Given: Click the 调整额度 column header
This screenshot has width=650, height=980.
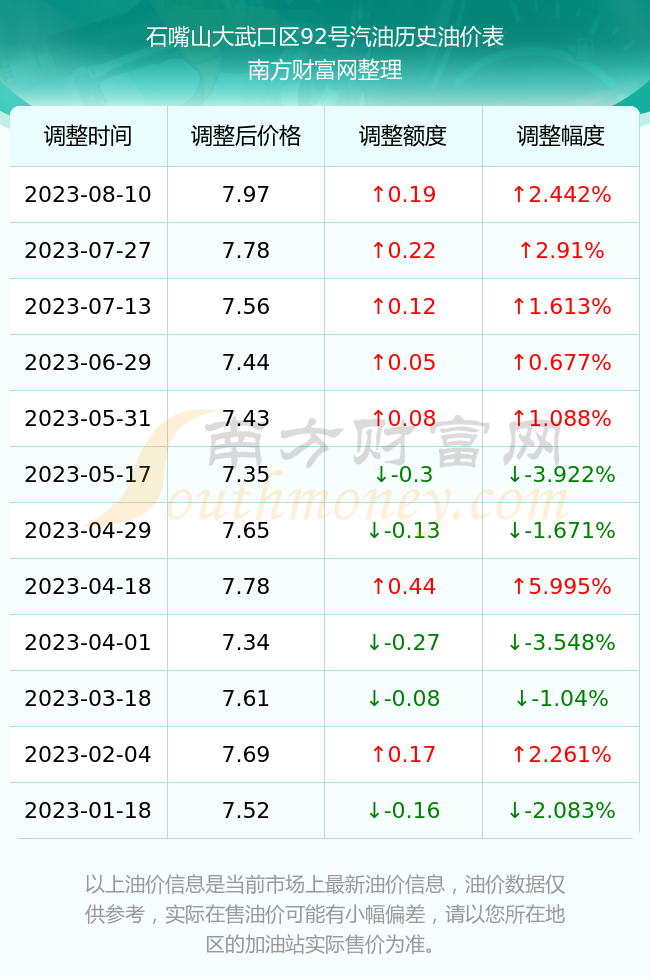Looking at the screenshot, I should pos(403,136).
